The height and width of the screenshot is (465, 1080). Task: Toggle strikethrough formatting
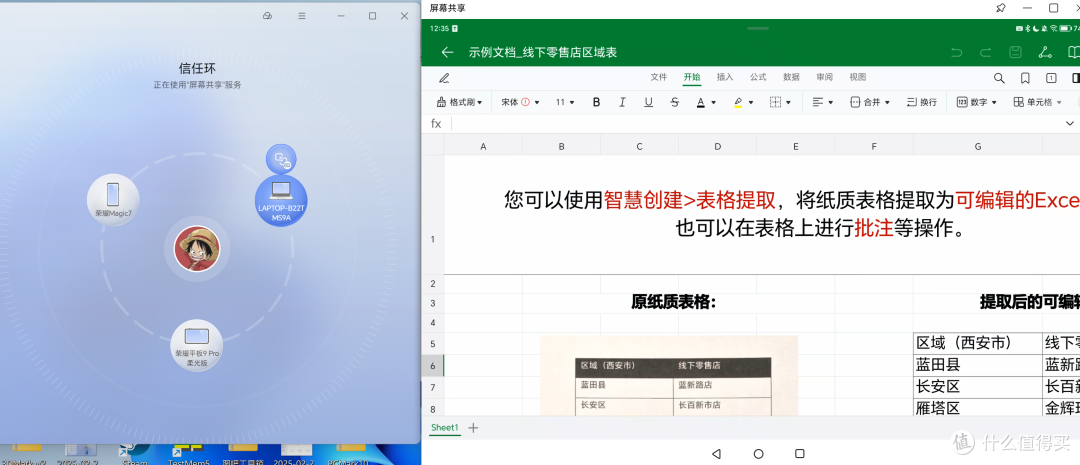(x=674, y=102)
